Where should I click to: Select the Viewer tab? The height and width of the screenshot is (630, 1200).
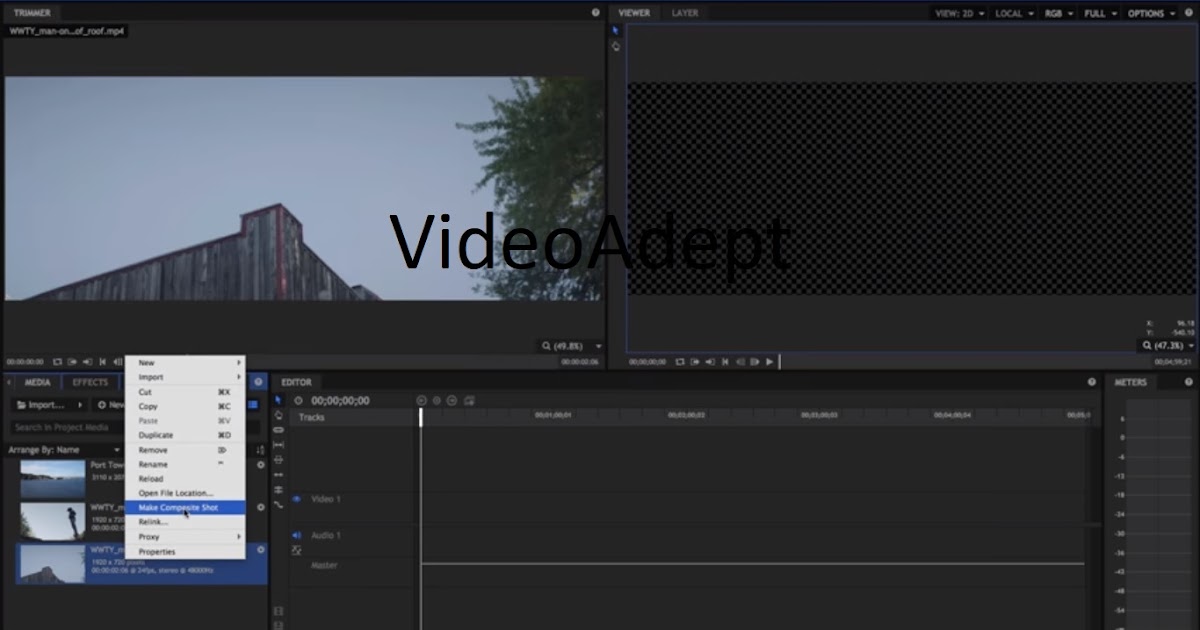[634, 13]
